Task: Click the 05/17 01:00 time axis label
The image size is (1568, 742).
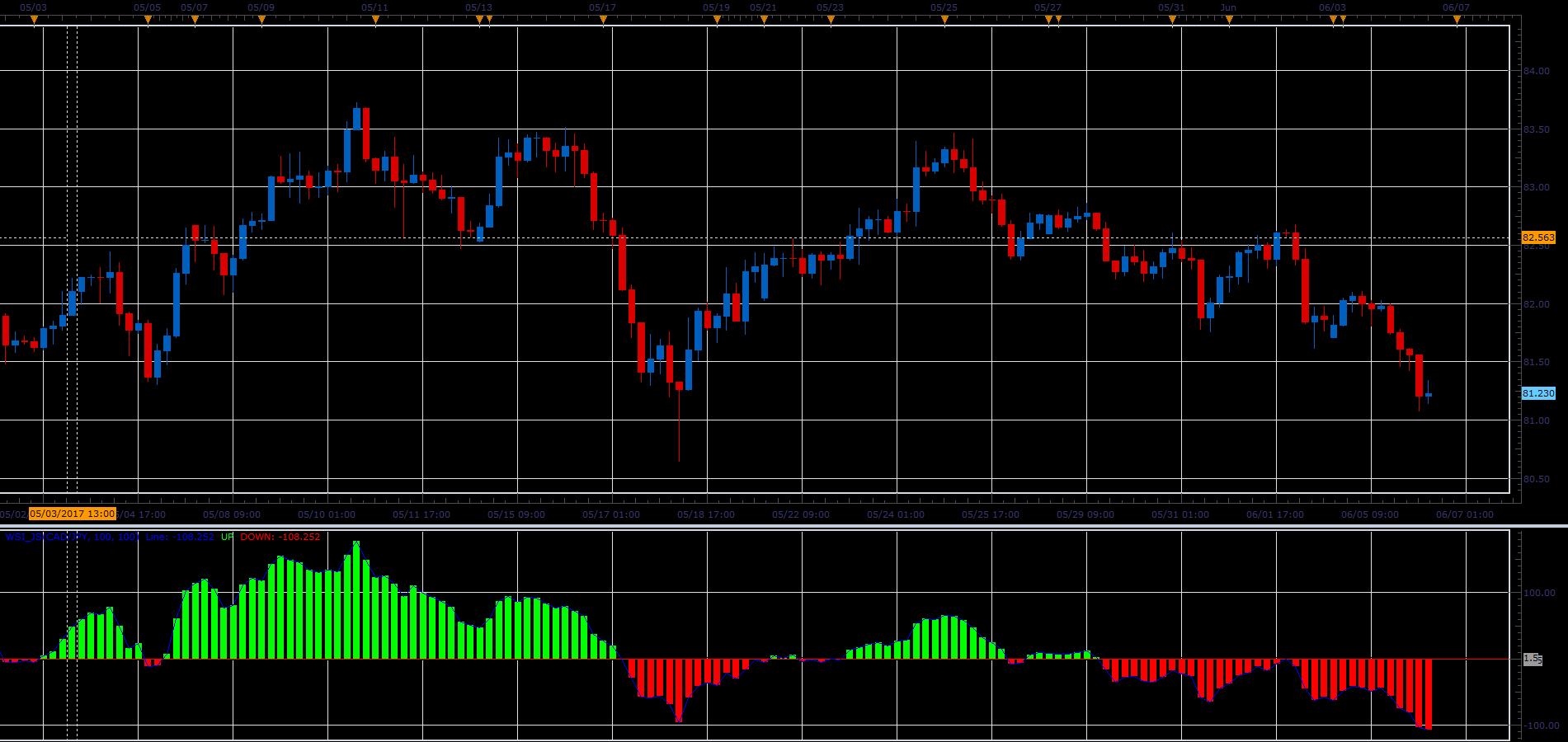Action: [611, 514]
